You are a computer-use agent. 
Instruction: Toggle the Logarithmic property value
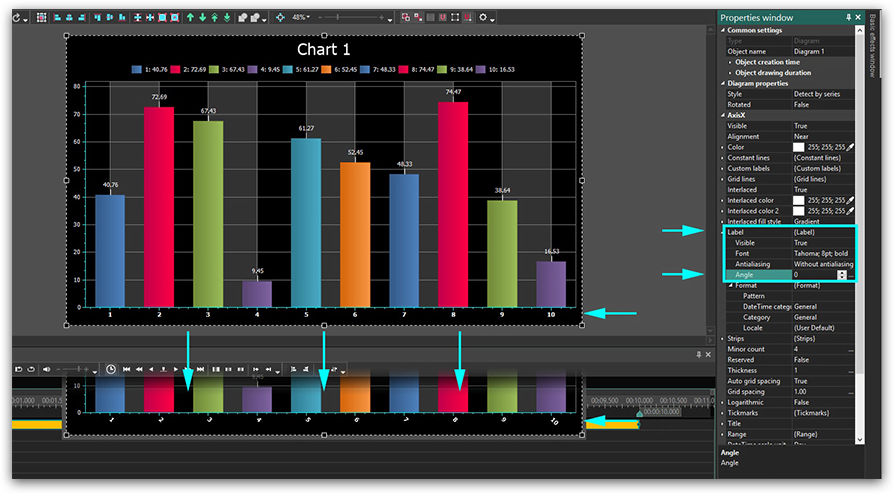801,401
